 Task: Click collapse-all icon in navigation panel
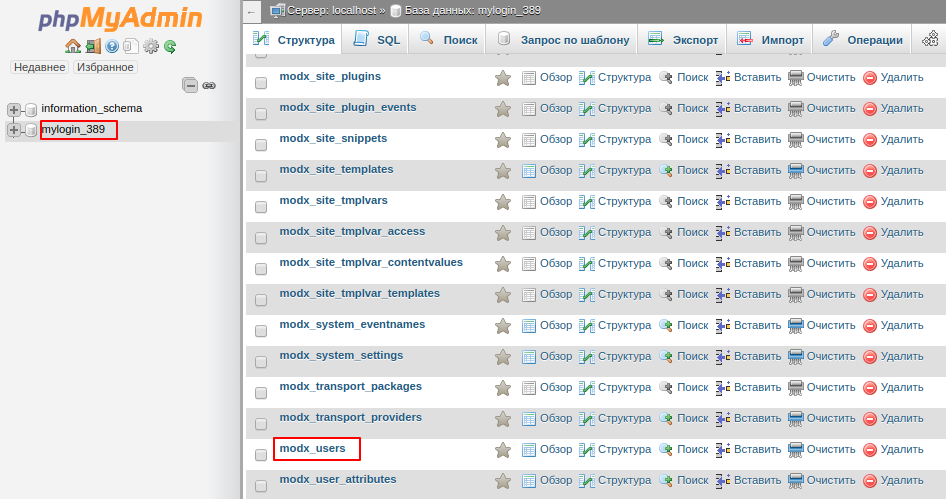[190, 86]
